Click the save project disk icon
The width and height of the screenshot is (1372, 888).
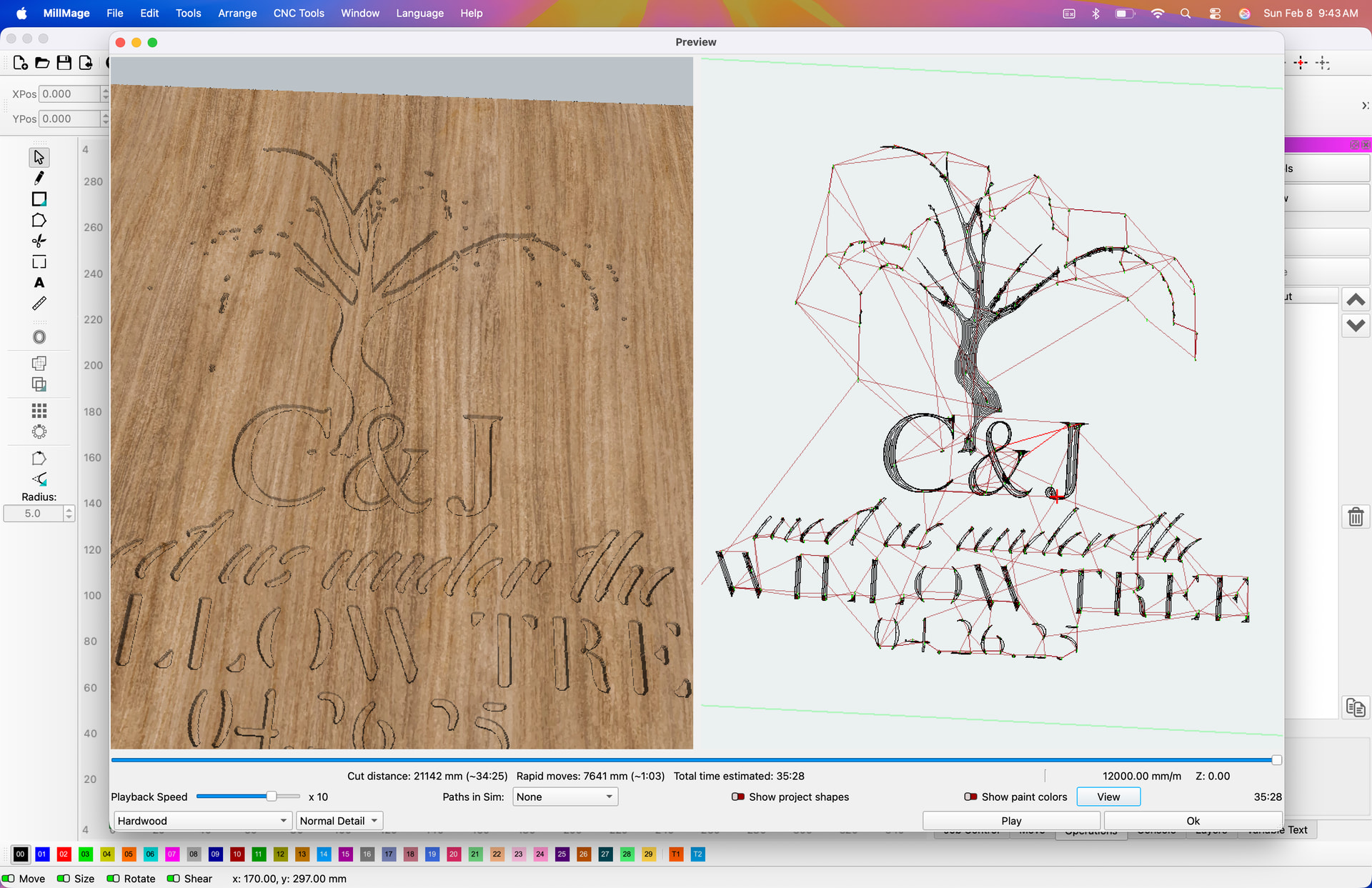pos(64,63)
